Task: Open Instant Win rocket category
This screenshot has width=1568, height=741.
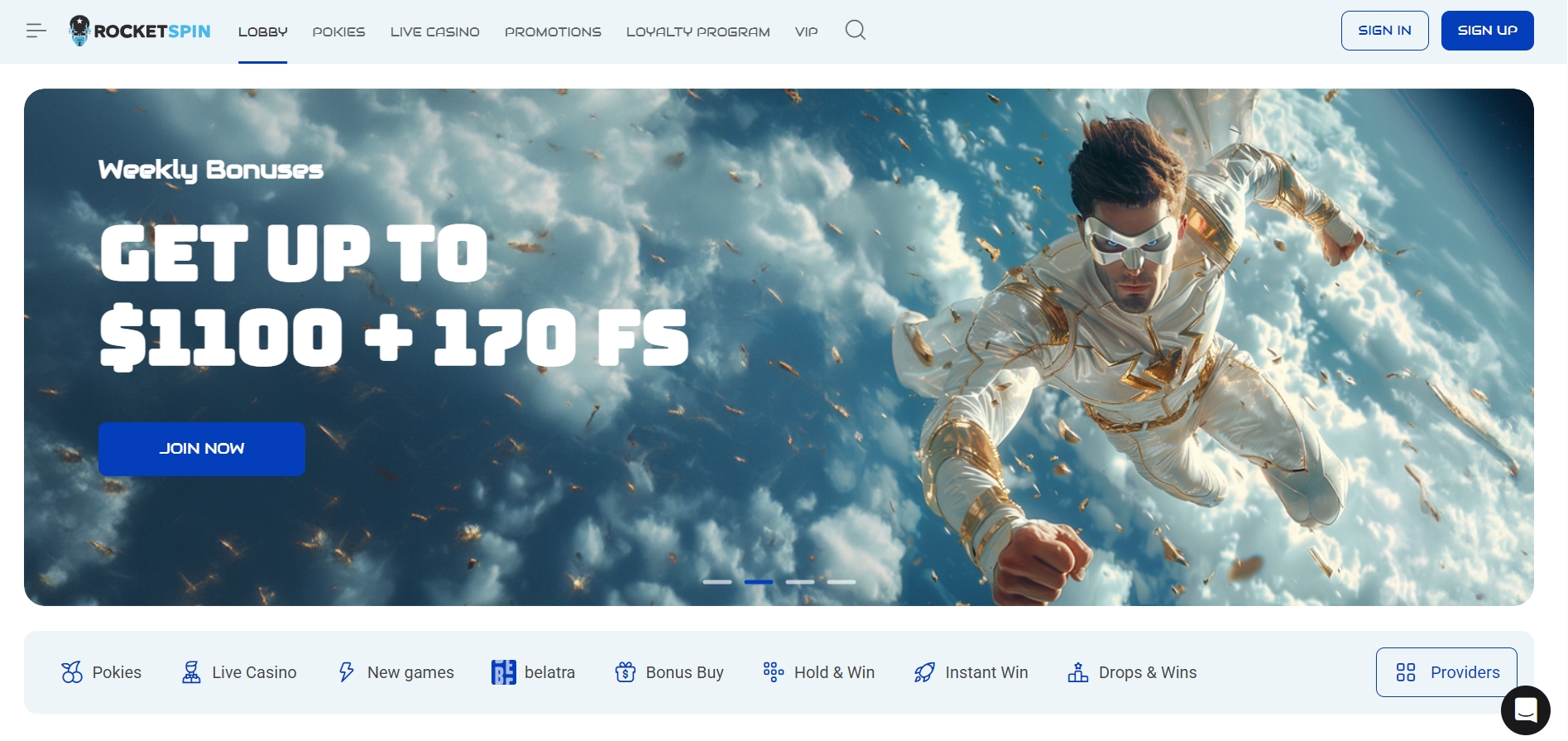Action: [971, 672]
